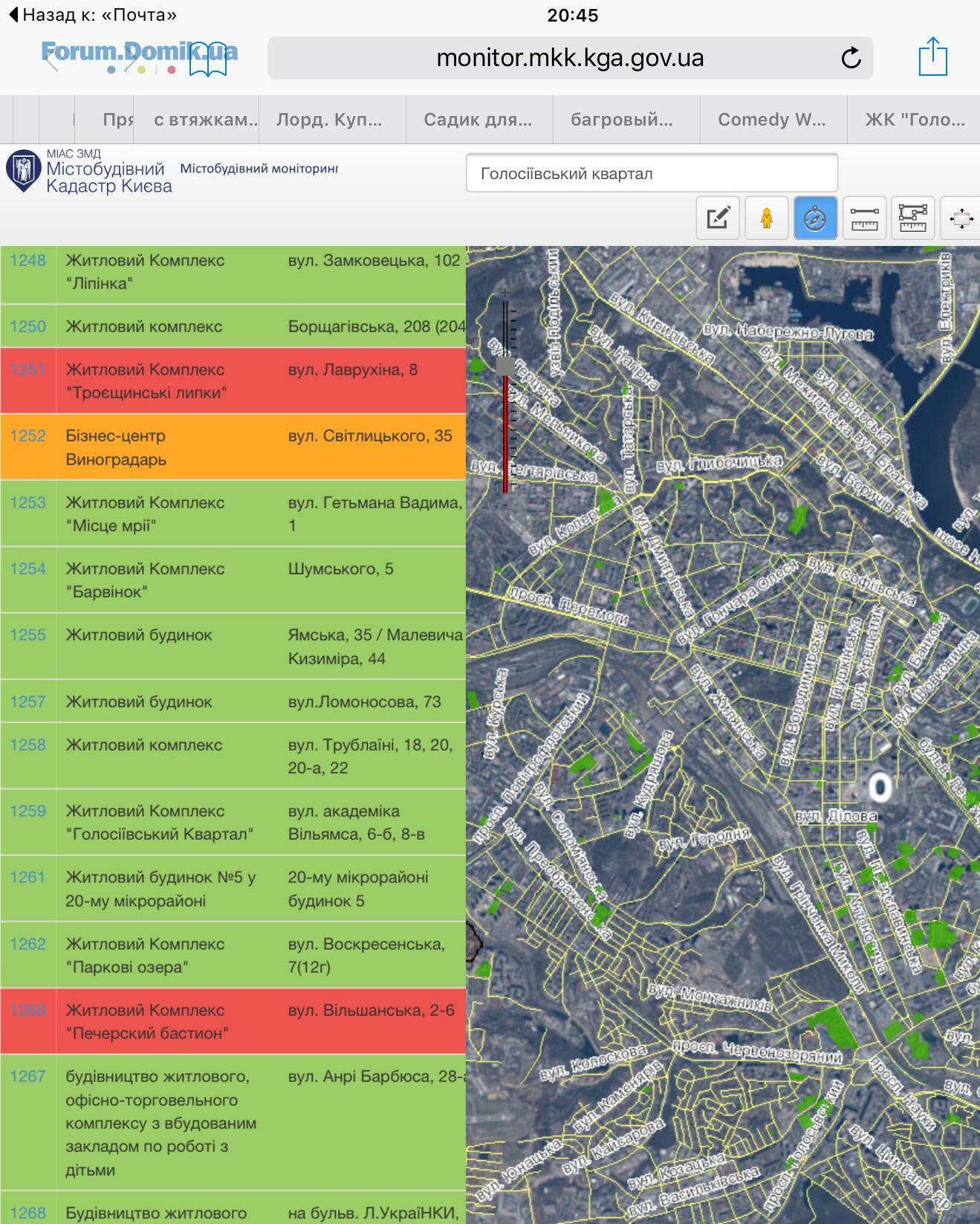
Task: Click the minus at zoom slider bottom
Action: tap(505, 505)
